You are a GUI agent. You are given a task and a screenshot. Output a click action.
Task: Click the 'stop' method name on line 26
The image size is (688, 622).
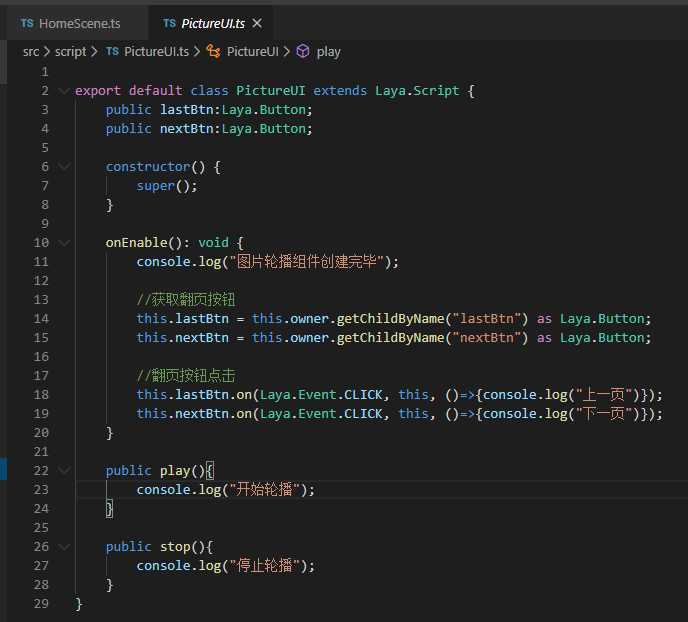click(175, 547)
